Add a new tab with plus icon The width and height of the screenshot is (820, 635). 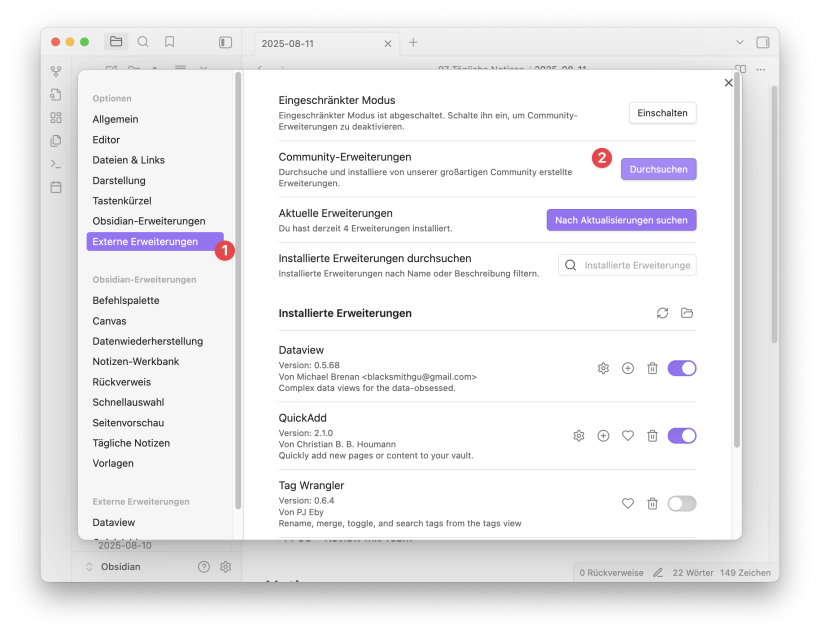(x=413, y=42)
